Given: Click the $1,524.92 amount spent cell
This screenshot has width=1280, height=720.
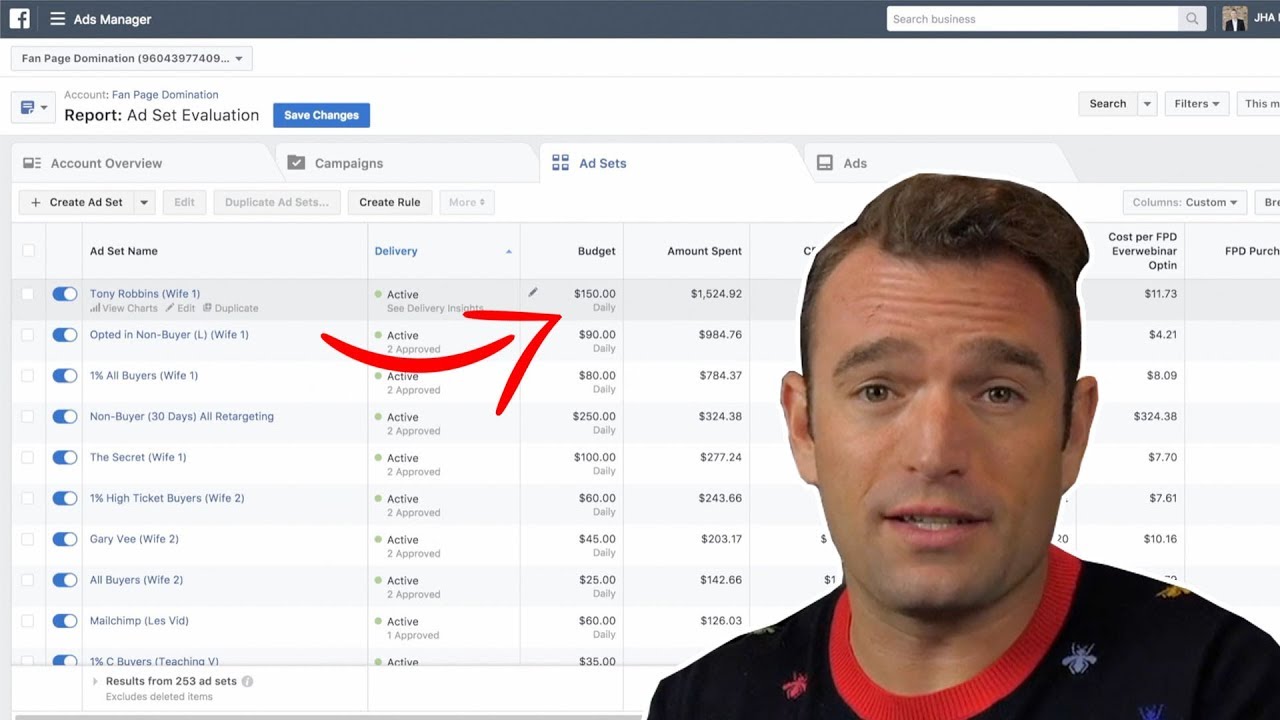Looking at the screenshot, I should pyautogui.click(x=716, y=294).
